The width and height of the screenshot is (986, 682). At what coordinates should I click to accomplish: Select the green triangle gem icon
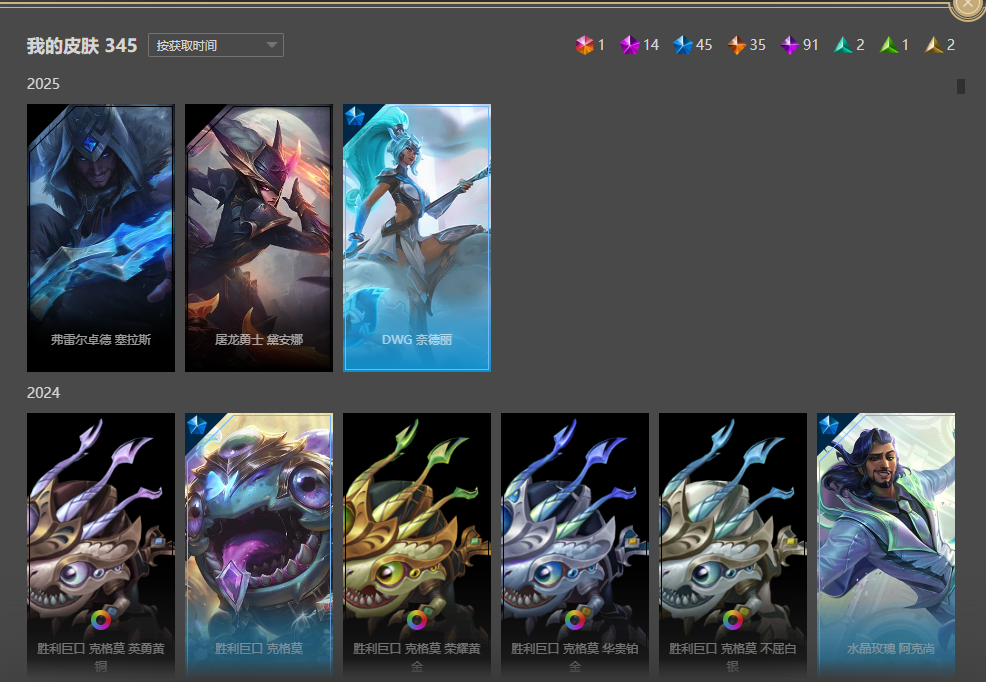tap(889, 45)
